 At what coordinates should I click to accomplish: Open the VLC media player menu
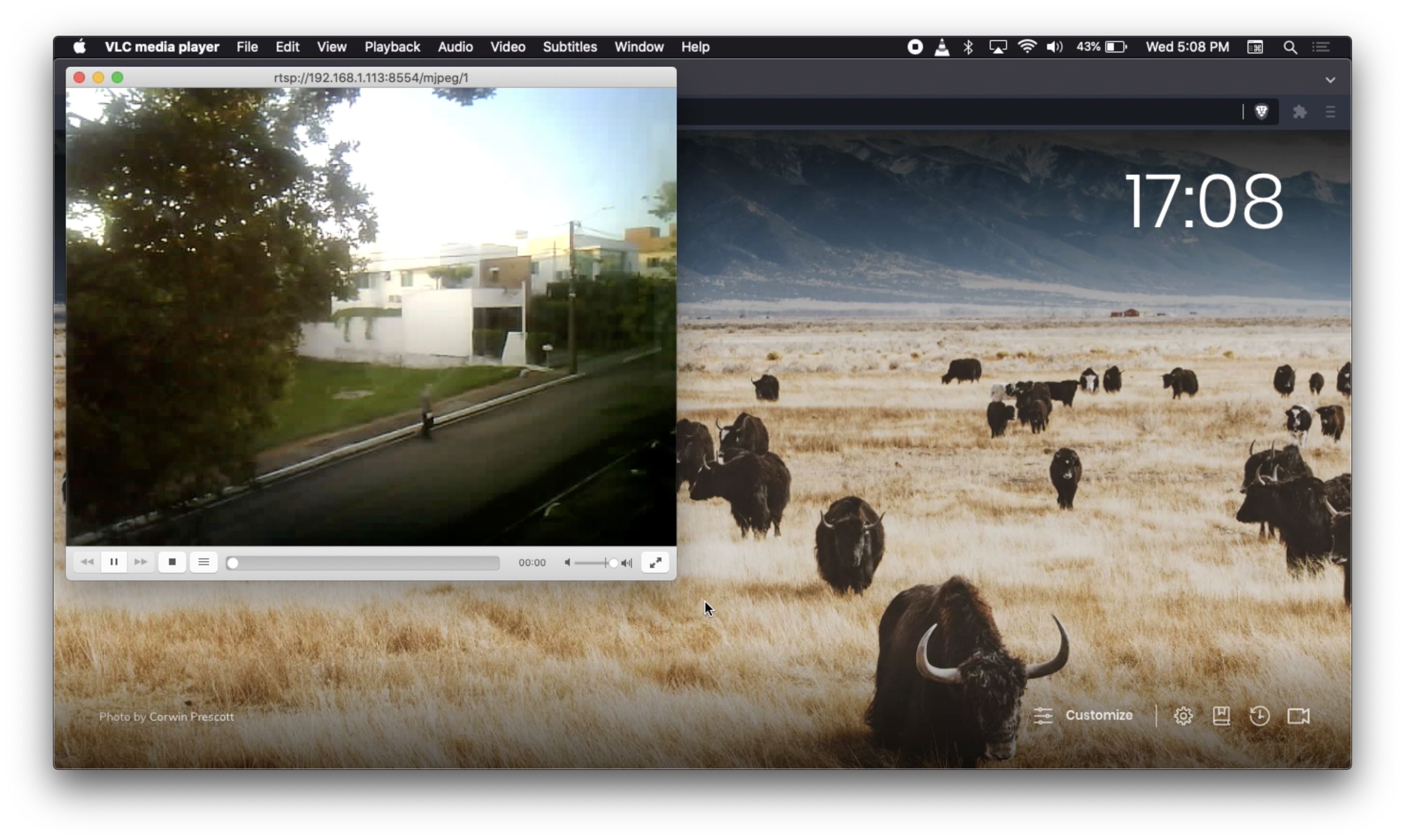click(162, 47)
